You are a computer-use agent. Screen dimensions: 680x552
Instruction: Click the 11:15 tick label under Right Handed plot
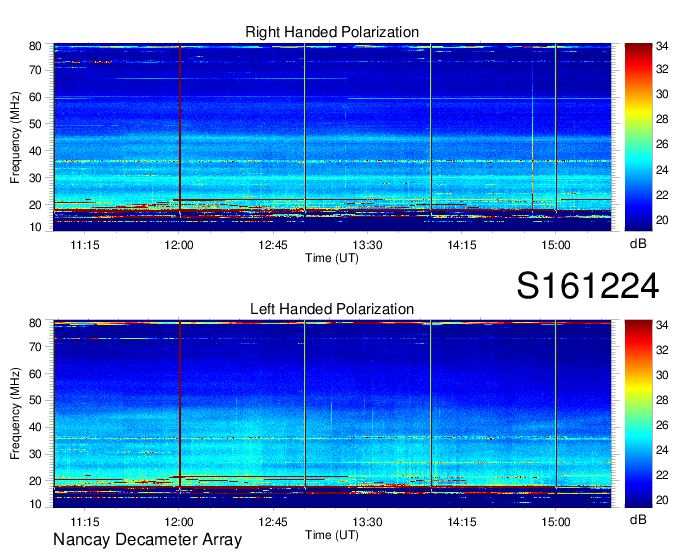pyautogui.click(x=85, y=245)
